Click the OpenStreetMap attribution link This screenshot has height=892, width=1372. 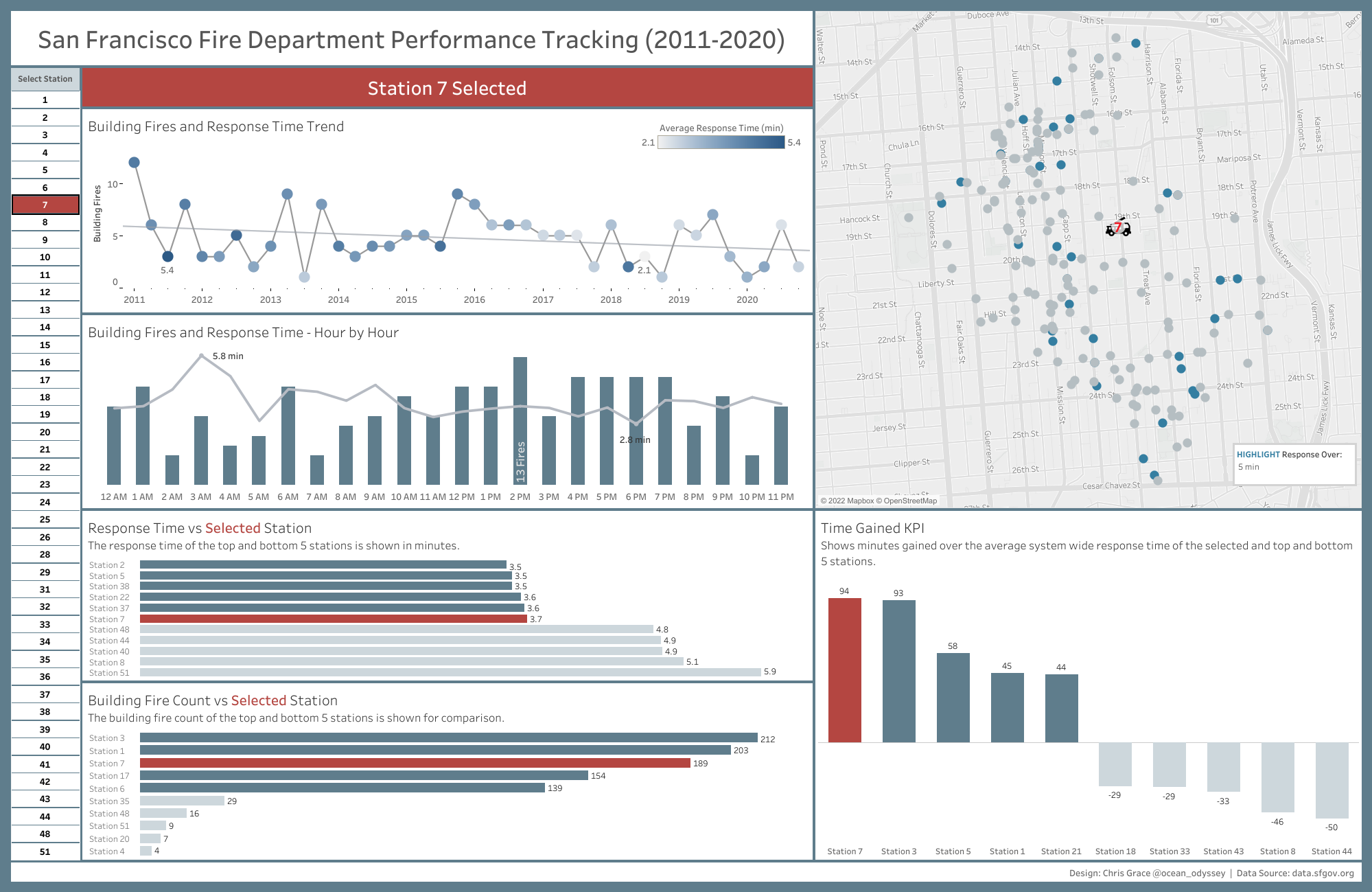click(x=910, y=501)
